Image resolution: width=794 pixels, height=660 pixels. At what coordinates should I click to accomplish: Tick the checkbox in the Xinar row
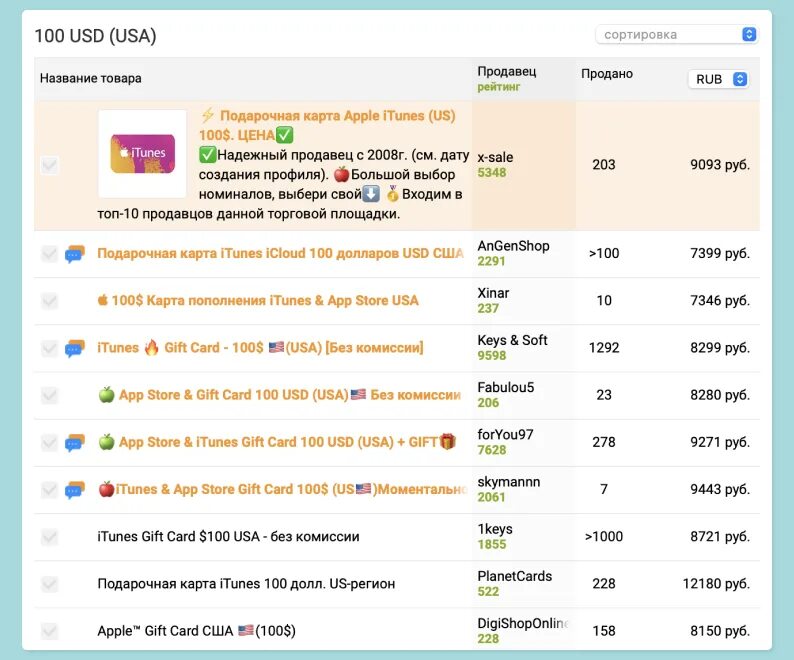(50, 300)
